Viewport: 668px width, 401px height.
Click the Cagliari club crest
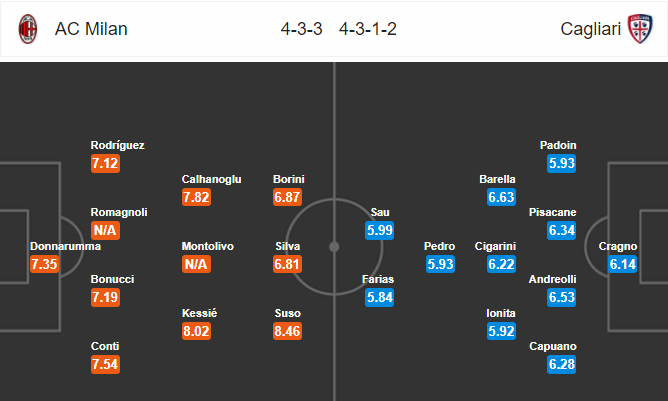pyautogui.click(x=640, y=29)
